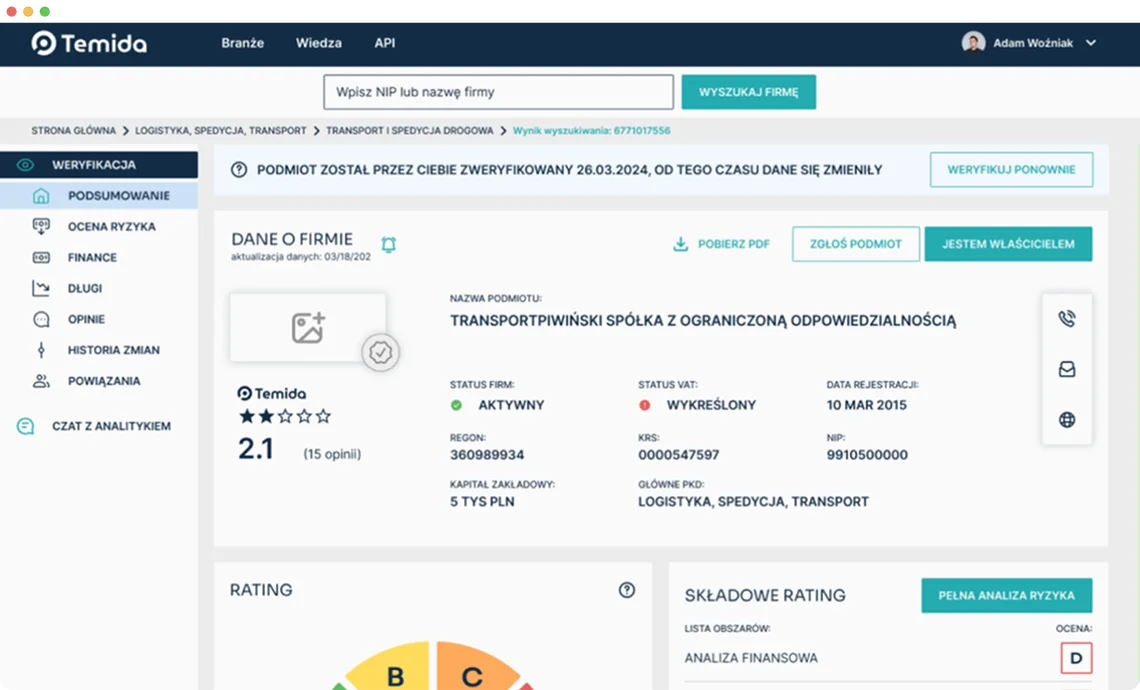This screenshot has height=690, width=1140.
Task: Click the Weryfikacja sidebar header
Action: [x=99, y=165]
